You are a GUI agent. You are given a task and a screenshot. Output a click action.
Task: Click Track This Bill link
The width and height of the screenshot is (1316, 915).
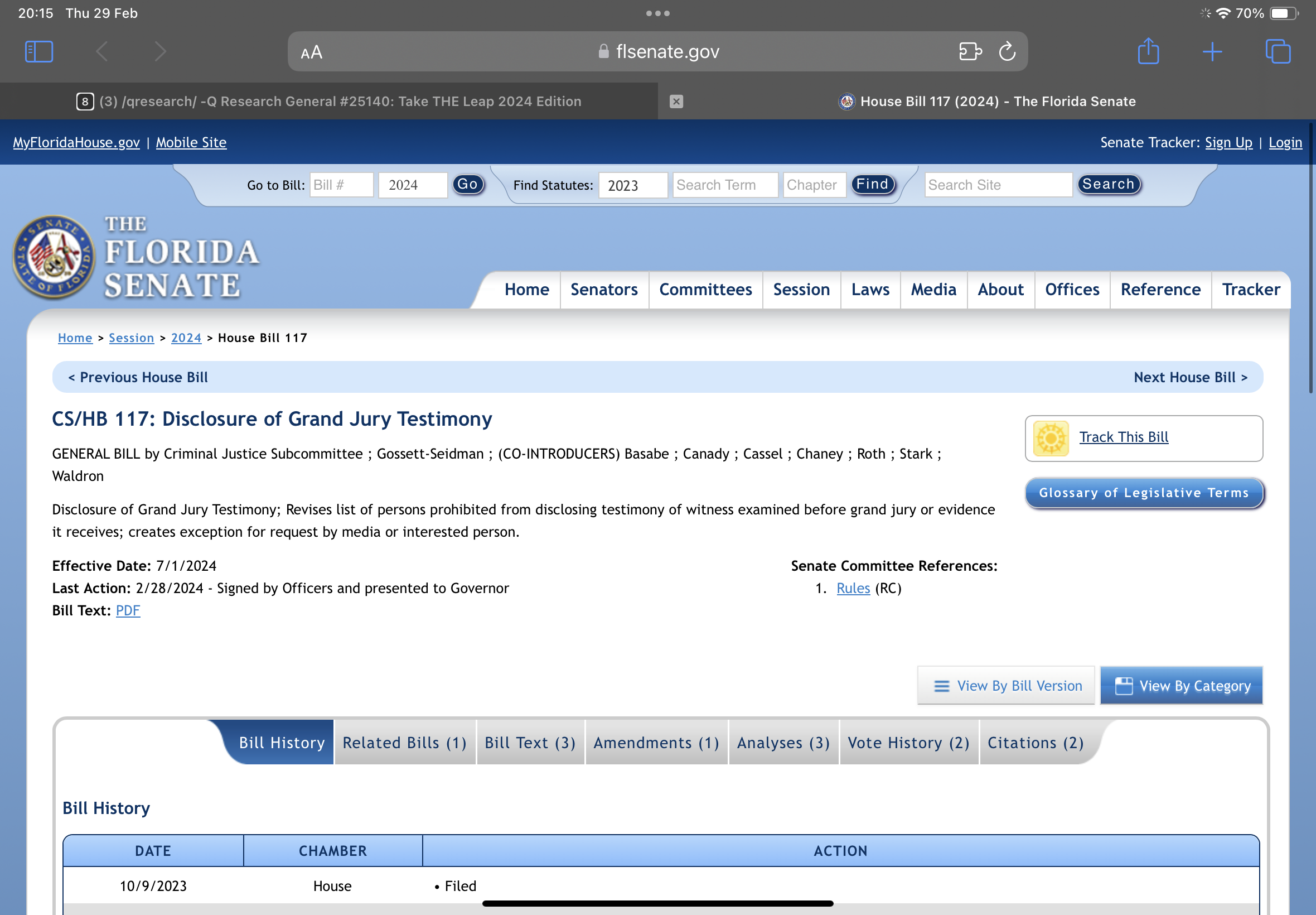1124,437
